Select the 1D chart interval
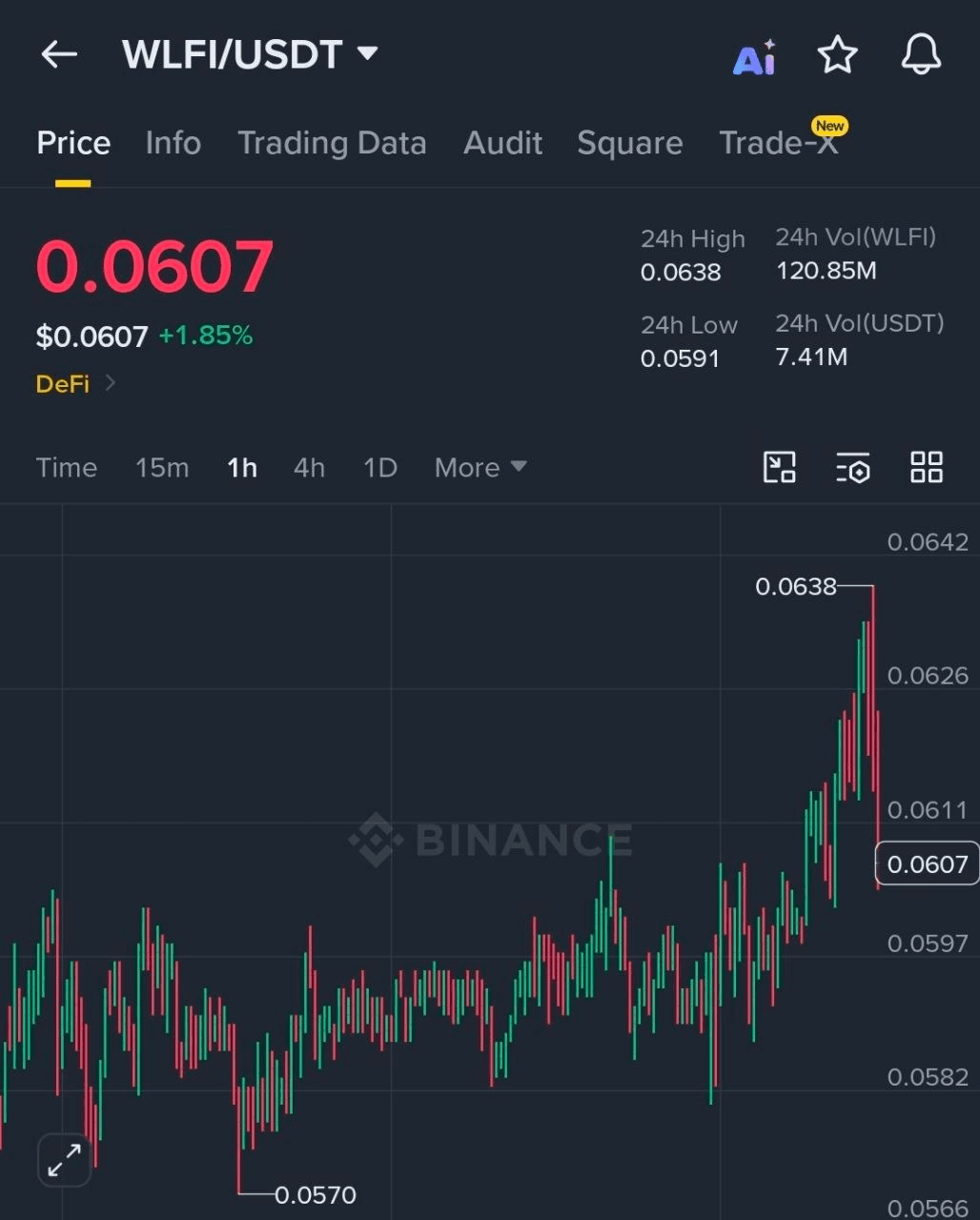This screenshot has height=1220, width=980. [x=379, y=467]
